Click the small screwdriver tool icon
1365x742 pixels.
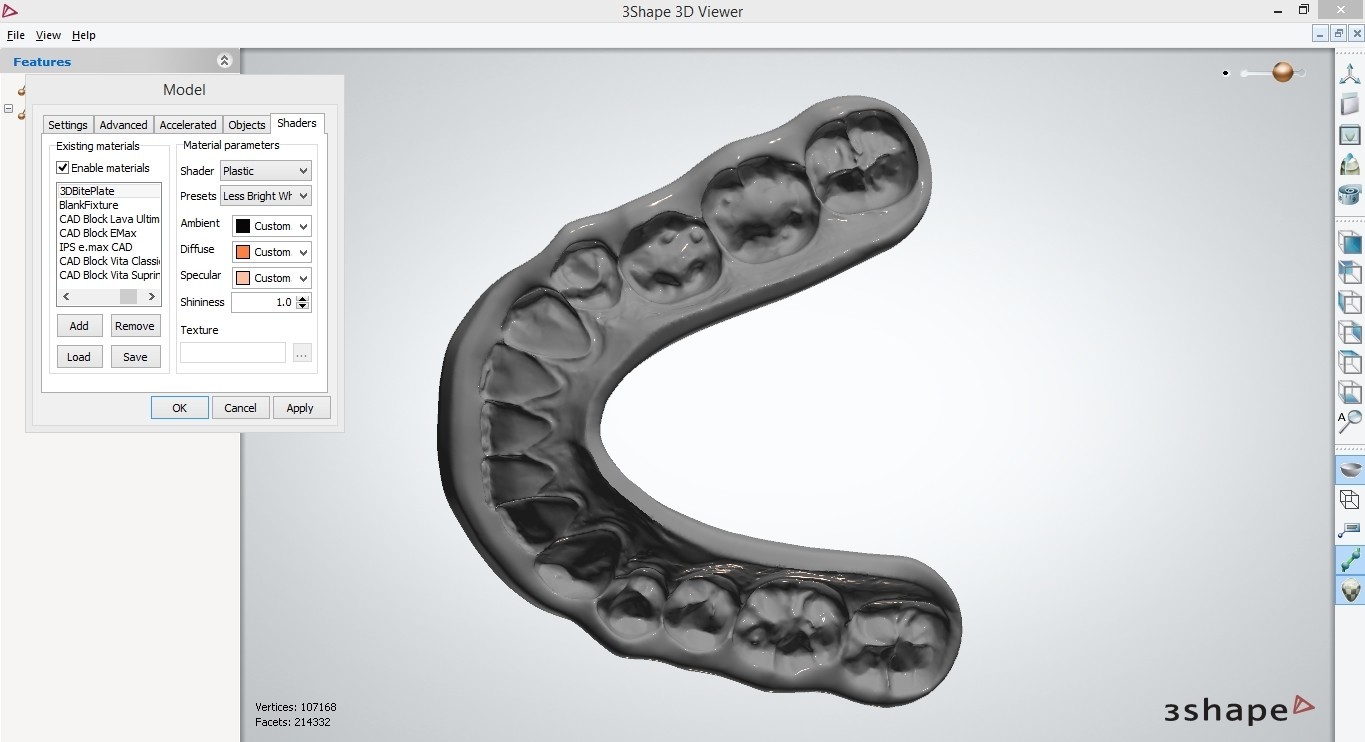(1349, 530)
